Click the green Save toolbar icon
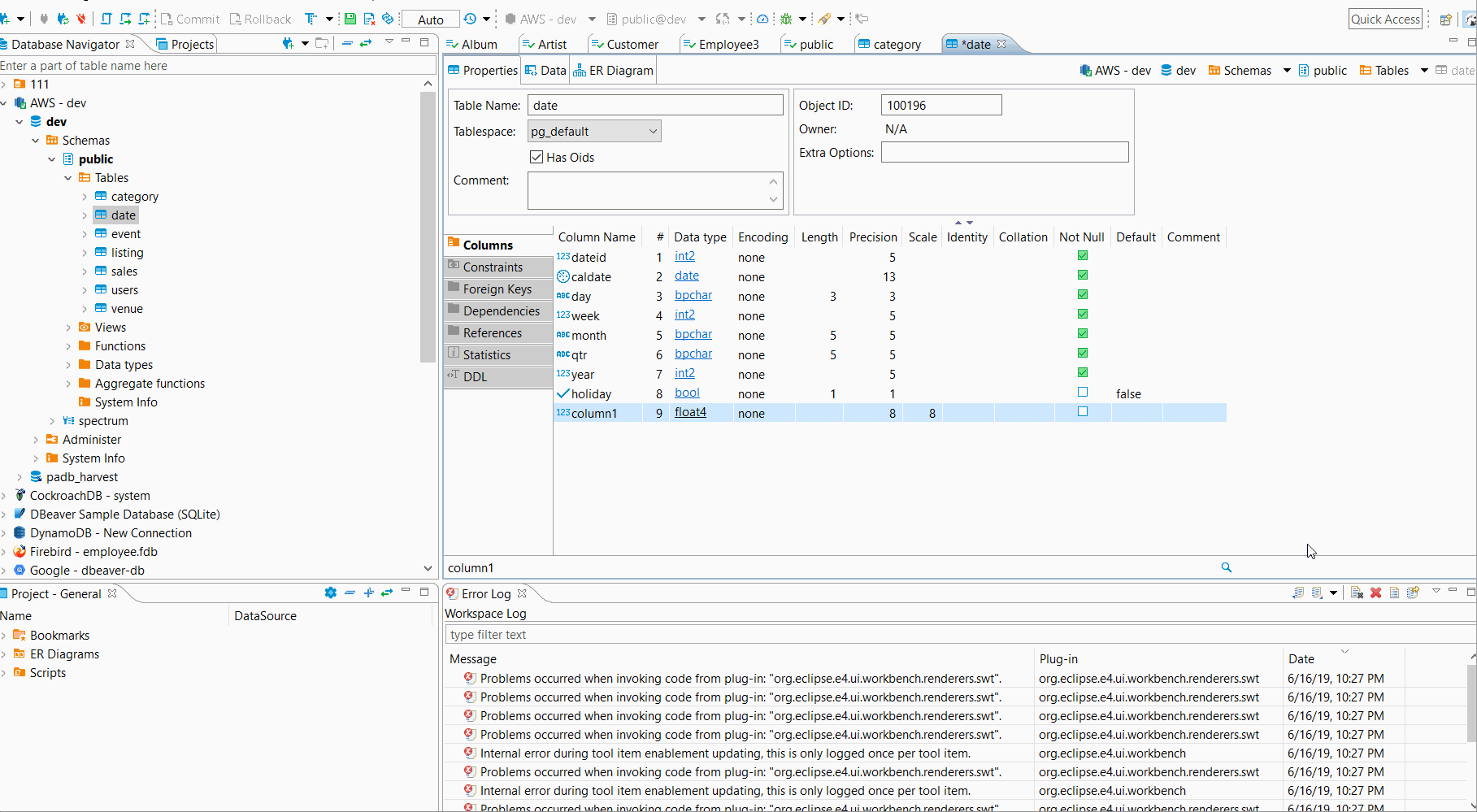 click(x=350, y=18)
